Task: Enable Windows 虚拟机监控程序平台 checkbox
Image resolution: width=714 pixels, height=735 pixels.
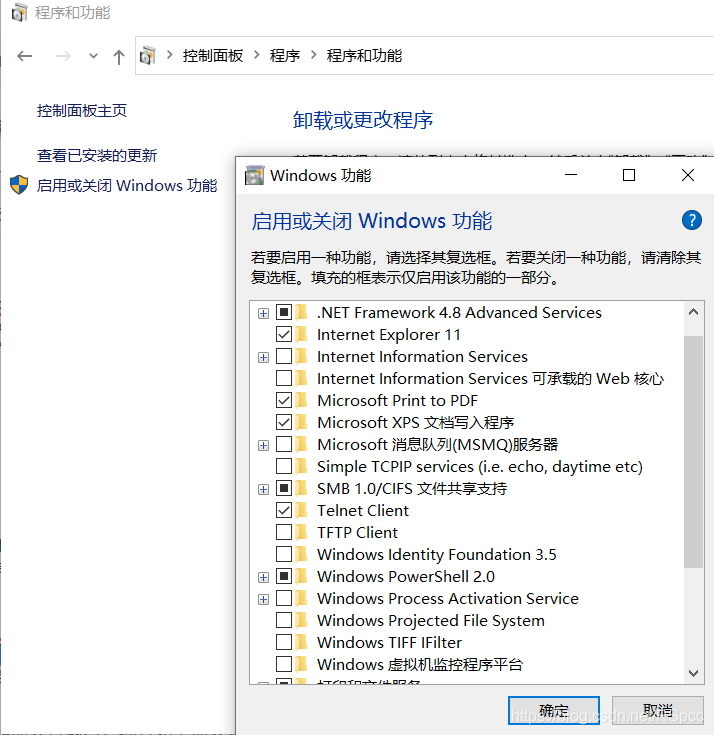Action: point(284,664)
